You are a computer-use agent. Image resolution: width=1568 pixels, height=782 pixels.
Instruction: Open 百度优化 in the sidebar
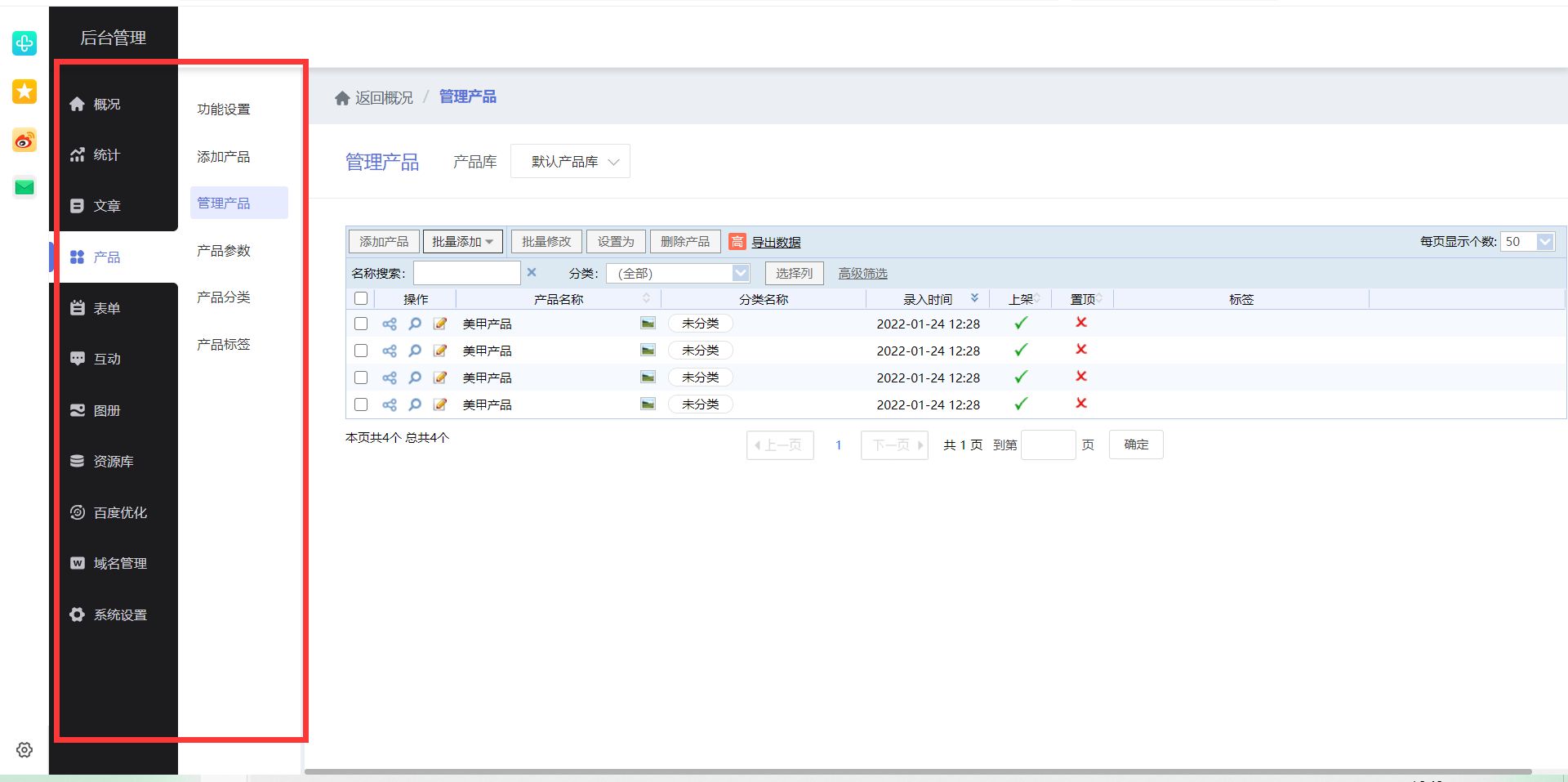point(119,512)
